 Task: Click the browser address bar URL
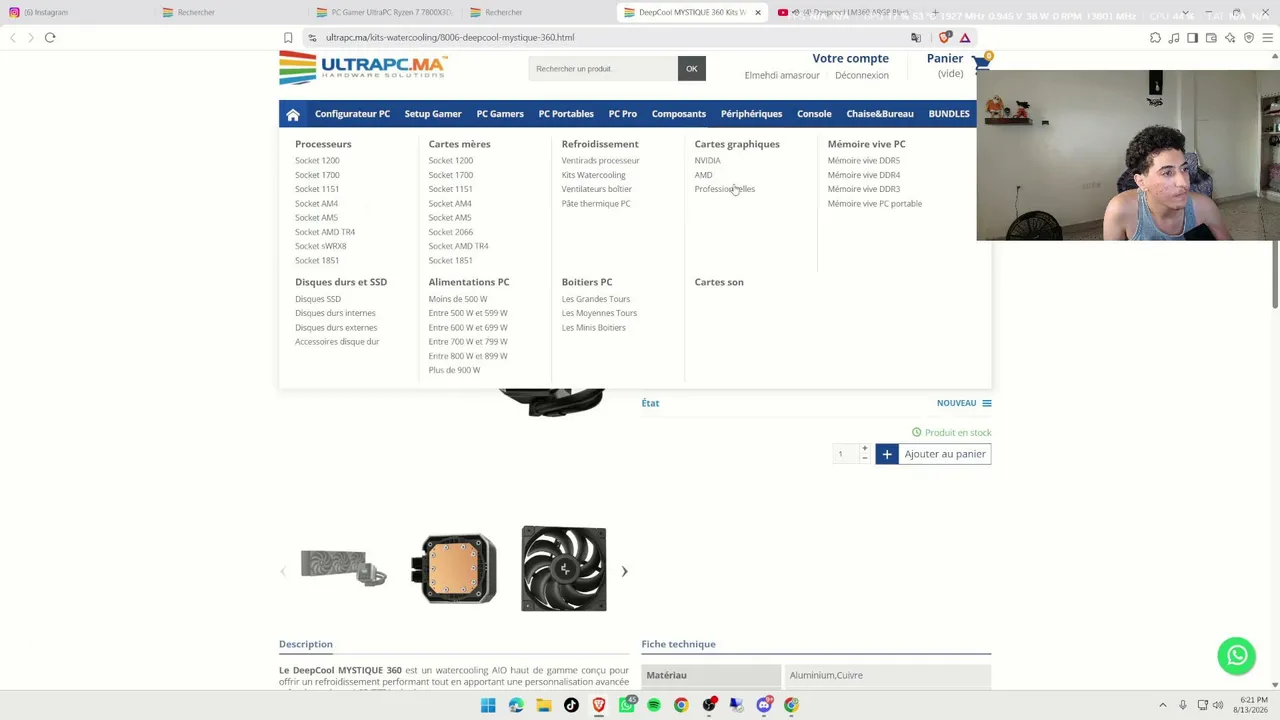click(x=450, y=38)
